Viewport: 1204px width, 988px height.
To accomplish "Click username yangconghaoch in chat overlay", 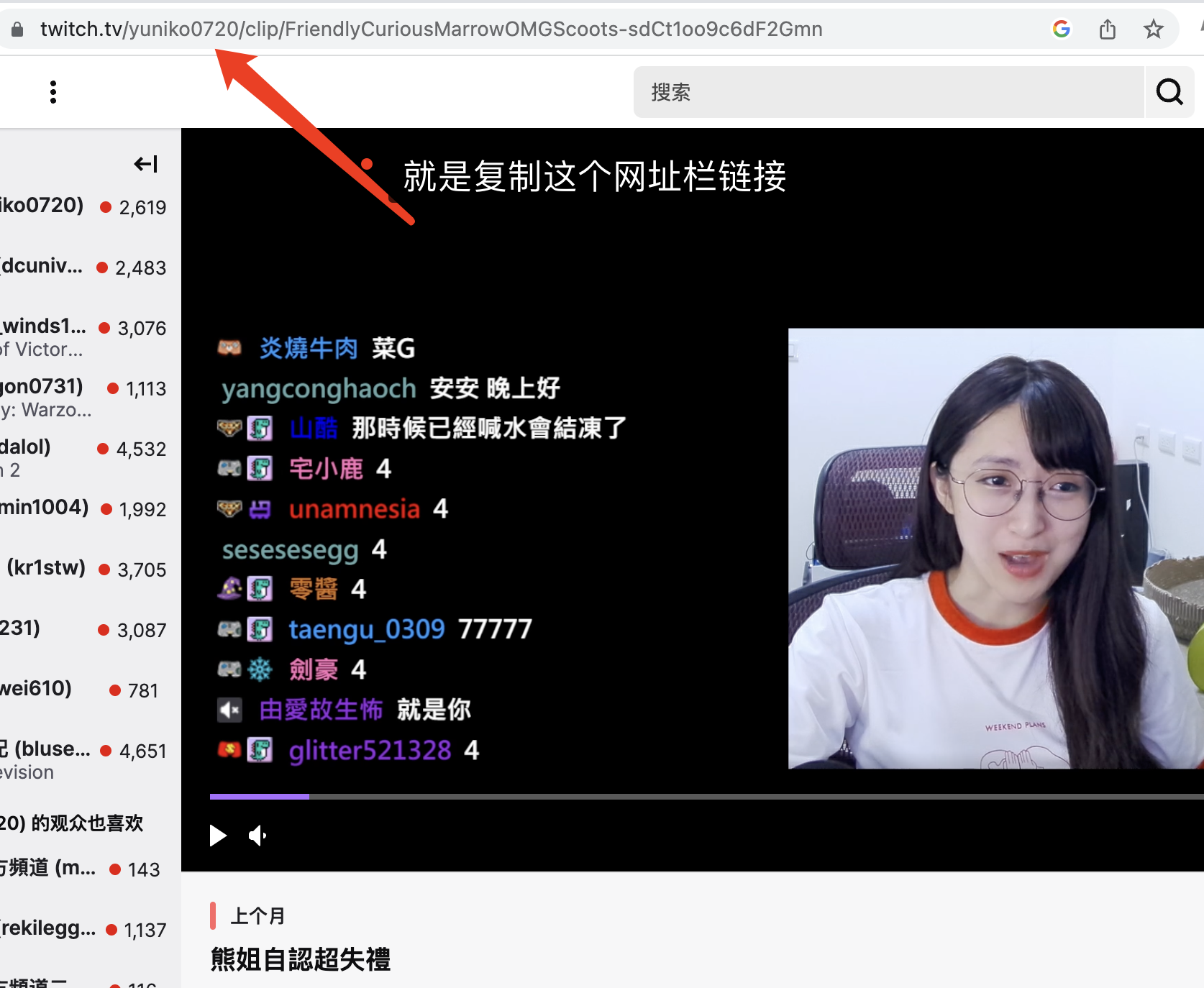I will coord(319,389).
